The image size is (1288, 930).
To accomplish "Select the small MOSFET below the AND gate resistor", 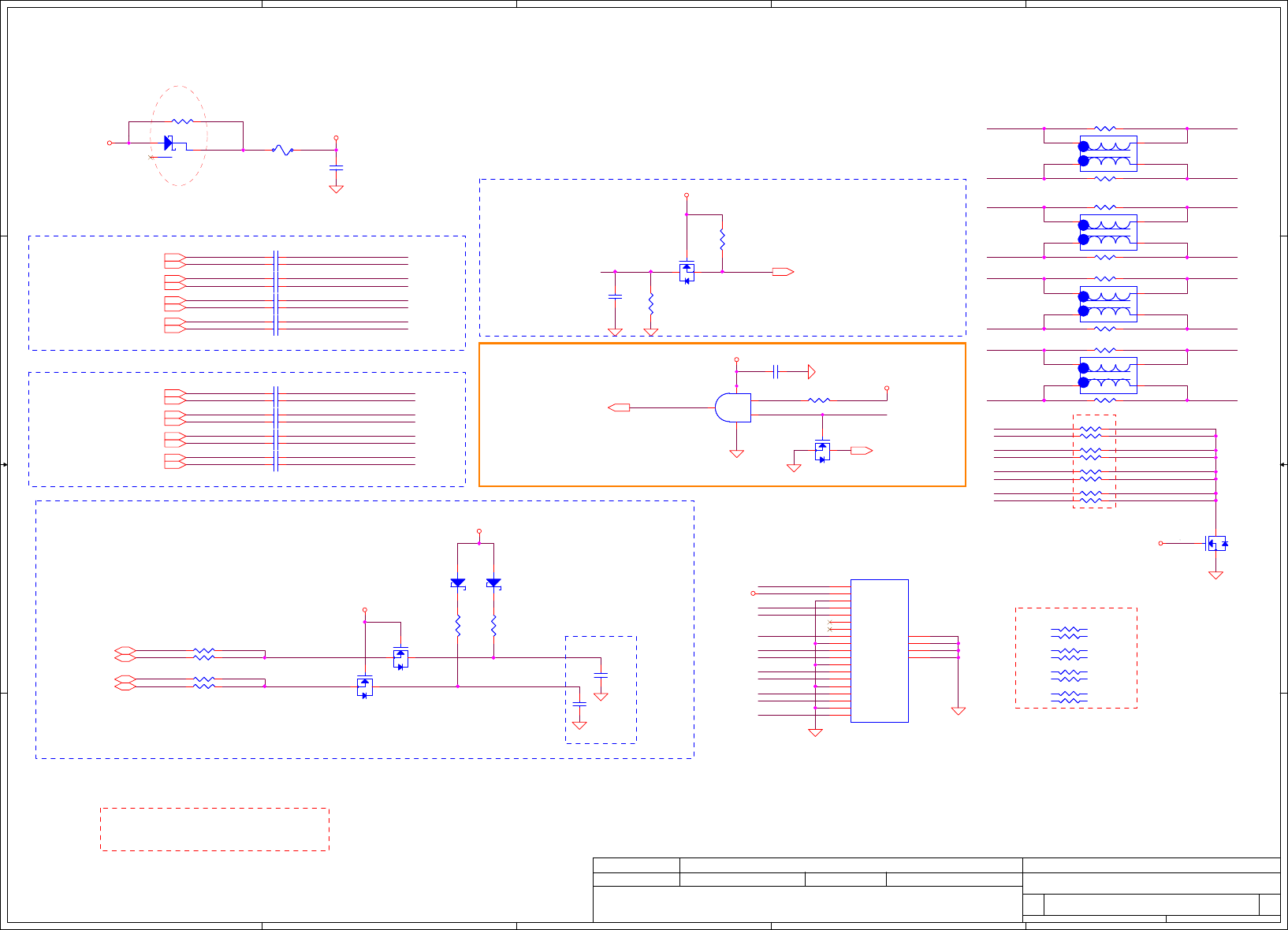I will (822, 451).
